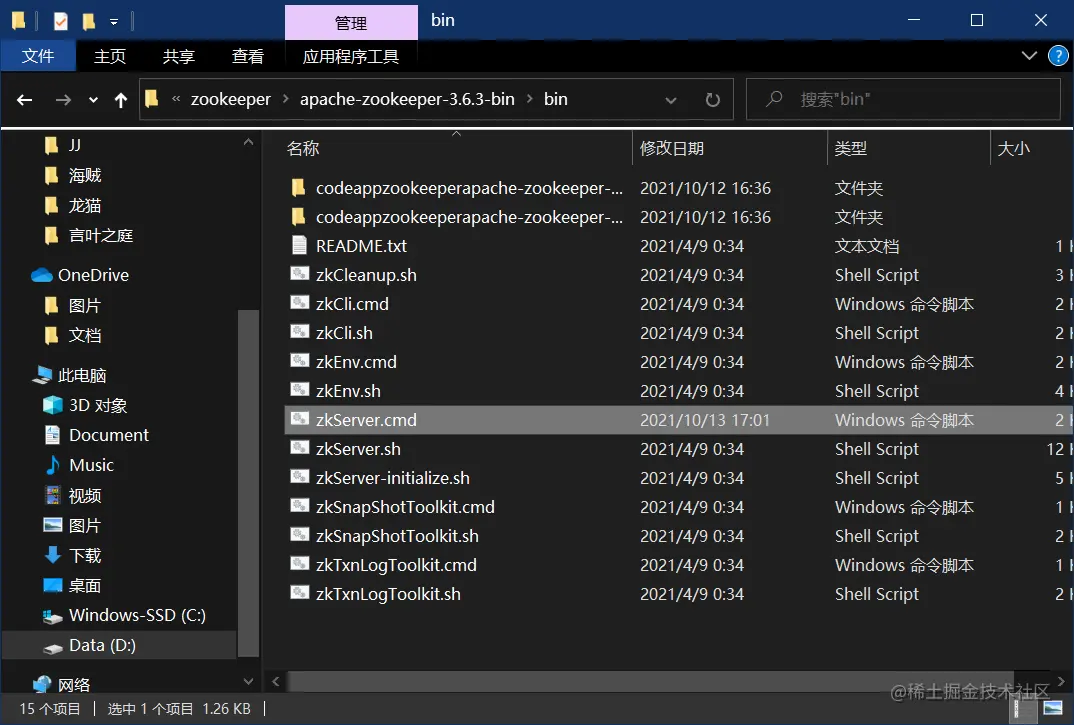Click the 搜索"bin" search box
This screenshot has width=1074, height=725.
coord(903,99)
